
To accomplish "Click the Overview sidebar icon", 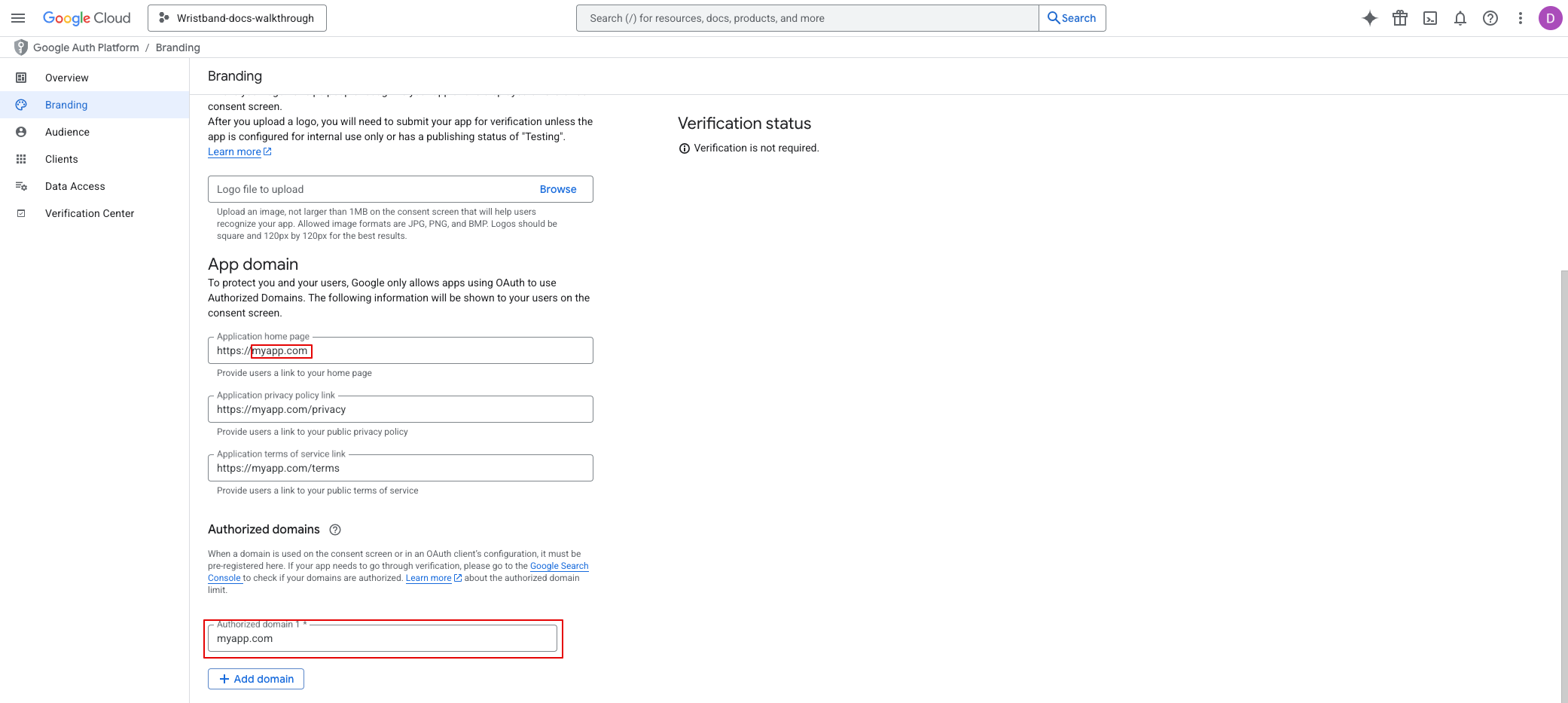I will 21,78.
